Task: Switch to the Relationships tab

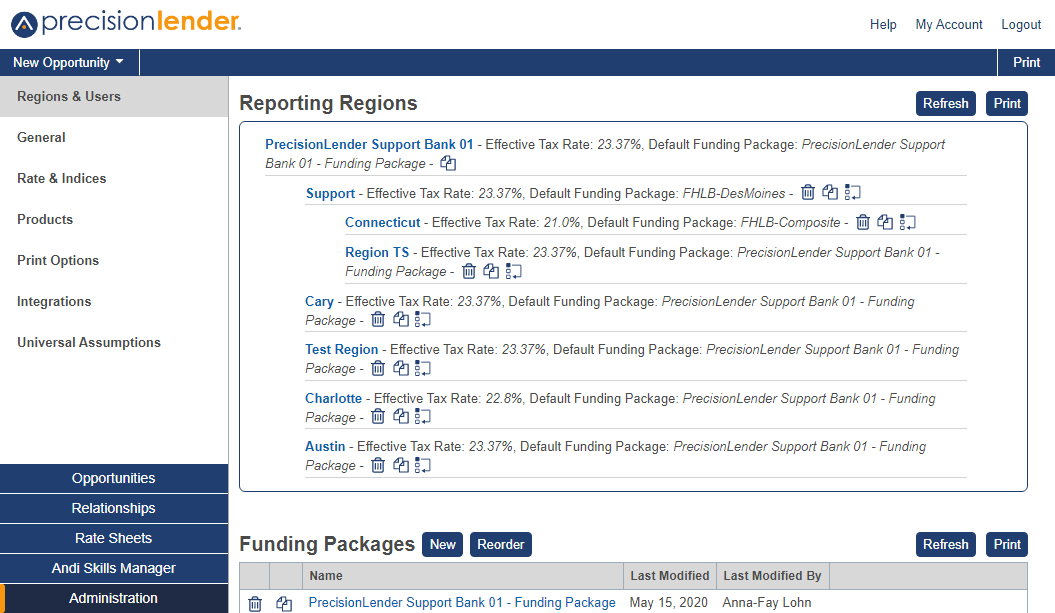Action: (114, 508)
